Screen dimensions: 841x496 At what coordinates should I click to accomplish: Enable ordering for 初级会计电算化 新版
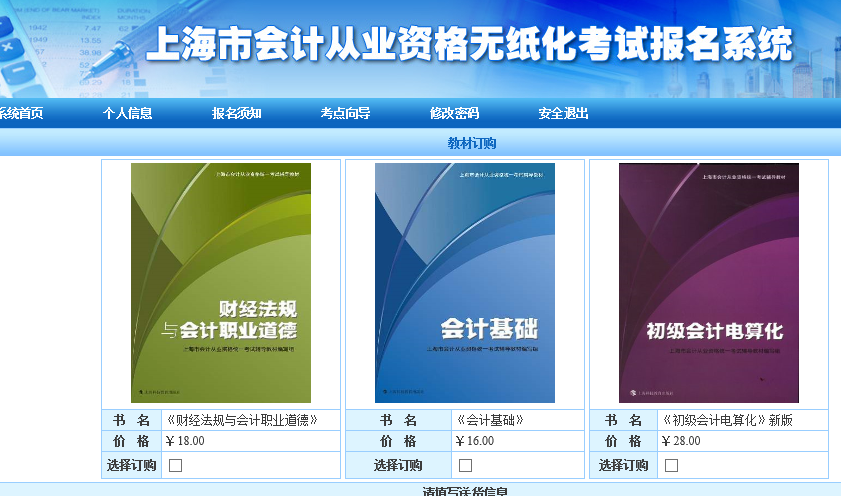(672, 465)
